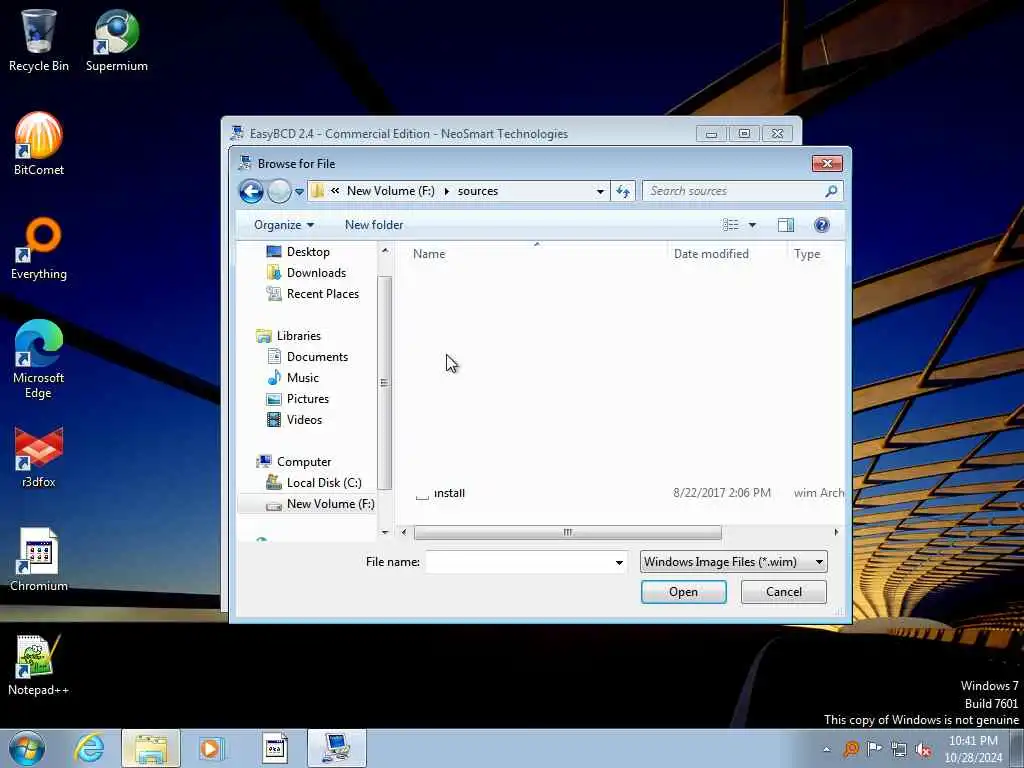Open dialog Help question mark
The width and height of the screenshot is (1024, 768).
click(822, 225)
